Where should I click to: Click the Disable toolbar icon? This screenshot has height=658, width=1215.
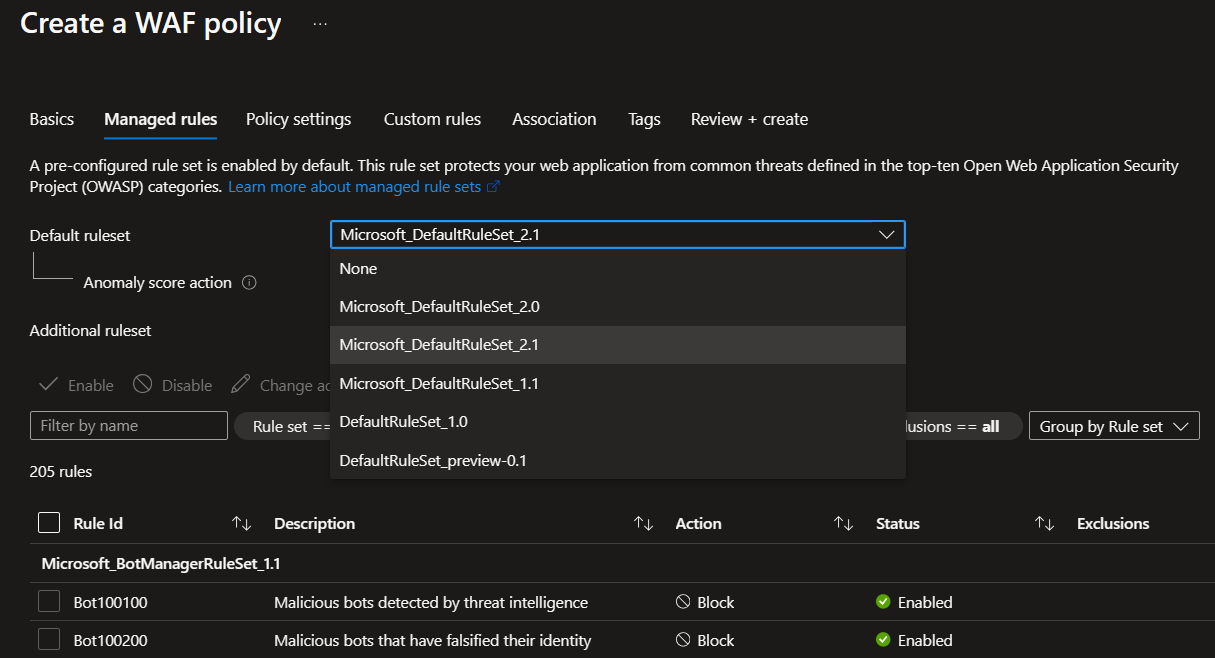143,385
